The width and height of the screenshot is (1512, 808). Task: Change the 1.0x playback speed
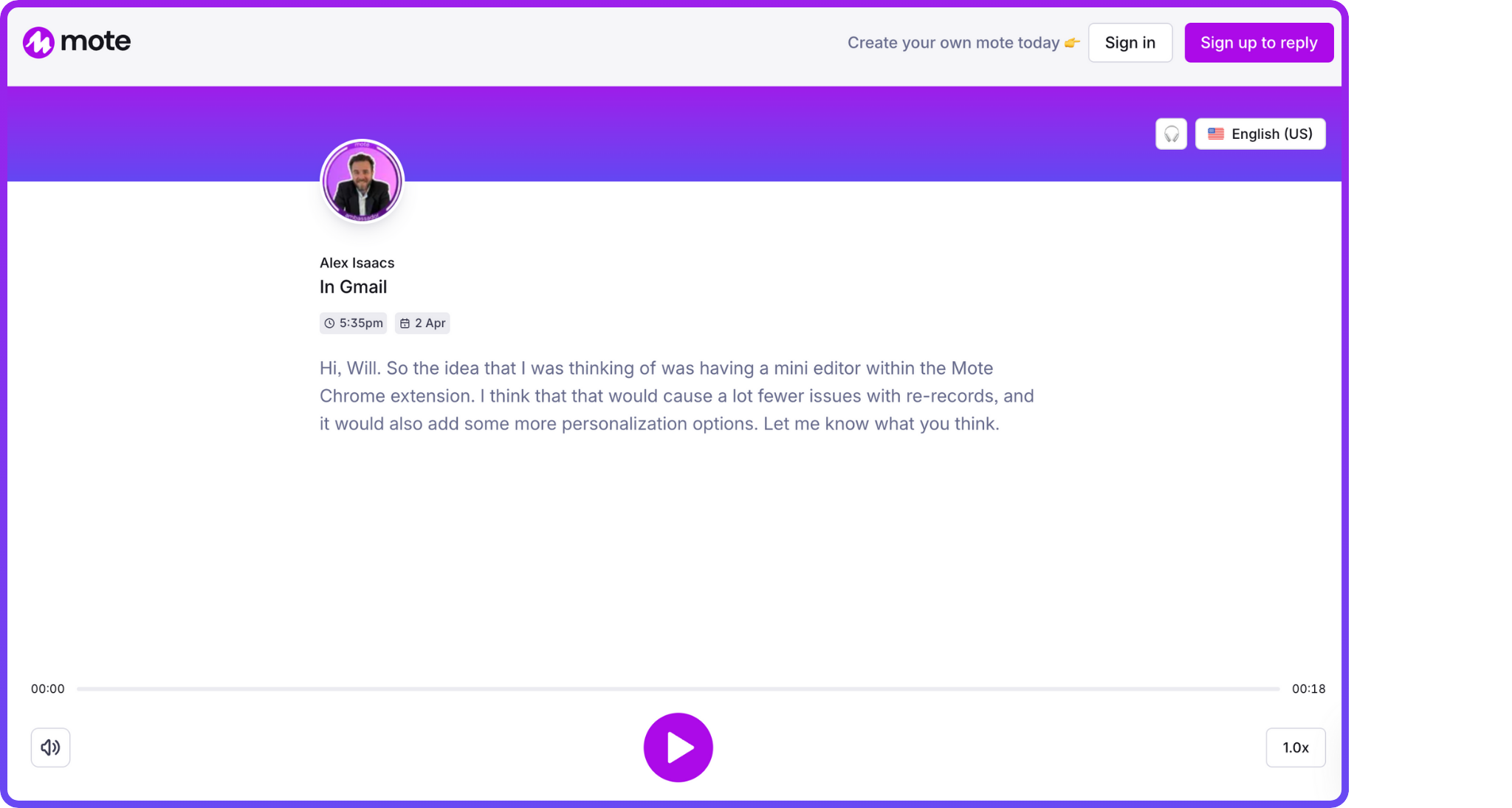[x=1295, y=747]
